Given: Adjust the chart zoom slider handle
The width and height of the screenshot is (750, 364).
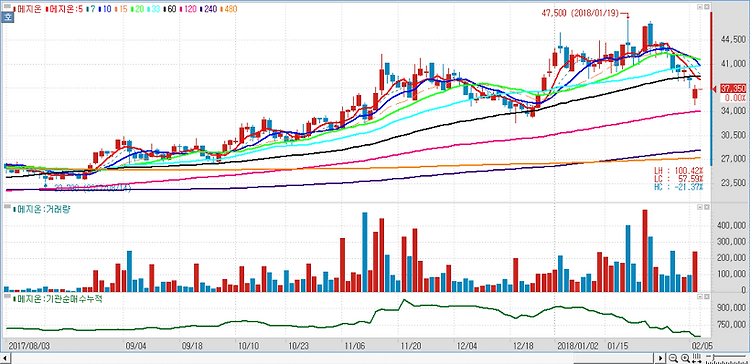Looking at the screenshot, I should (712, 358).
